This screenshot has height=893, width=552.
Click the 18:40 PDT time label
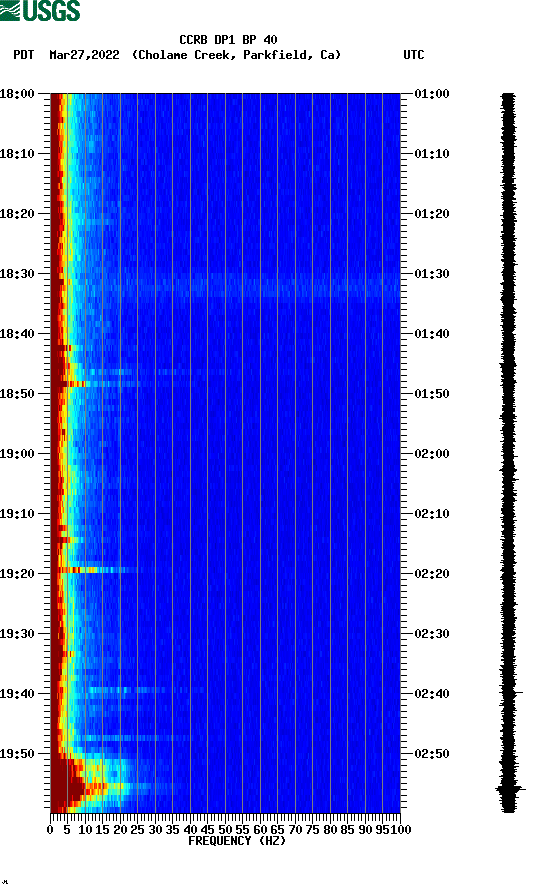pyautogui.click(x=17, y=334)
